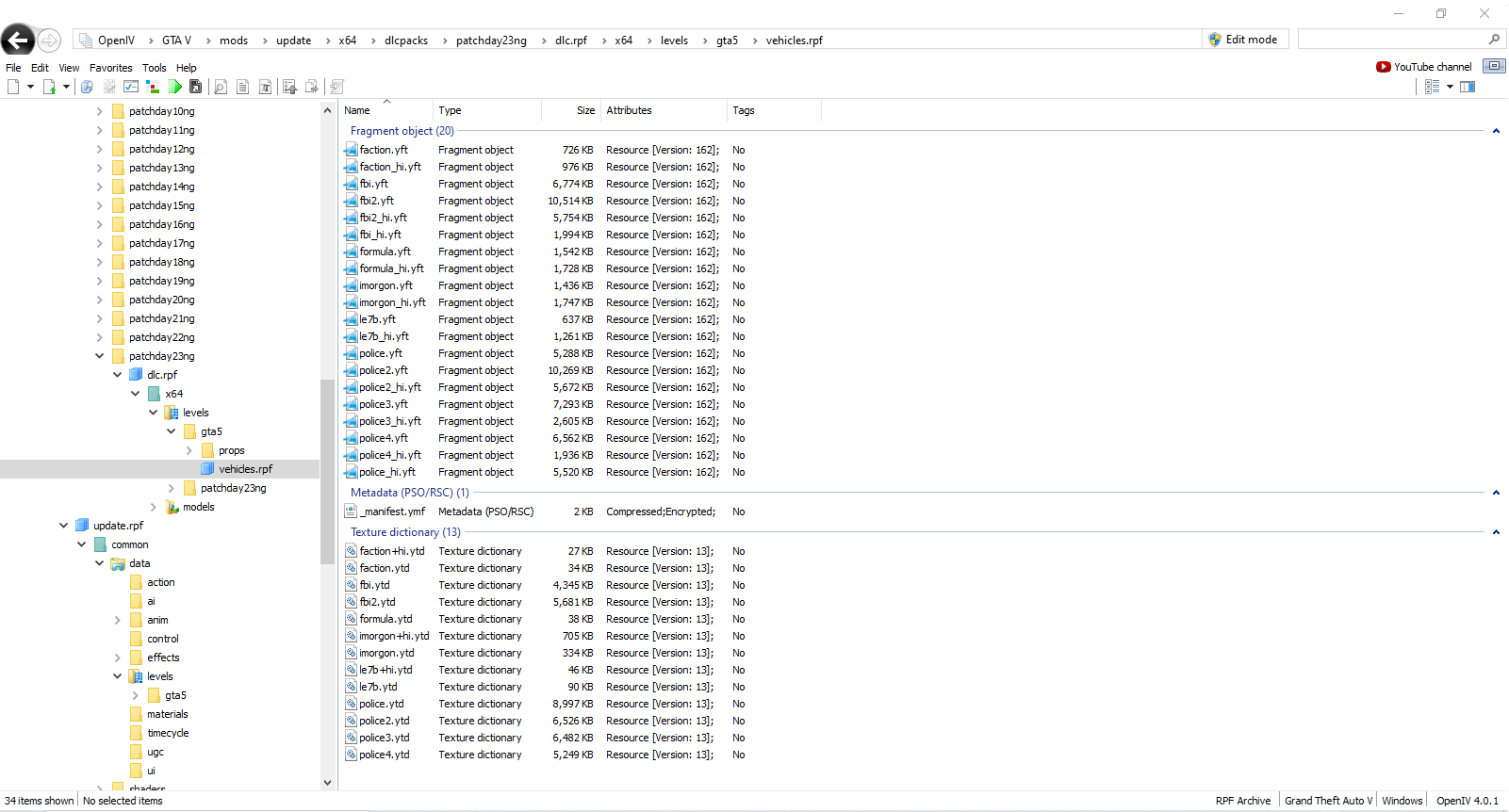Open the YouTube channel link
The image size is (1509, 812).
click(x=1424, y=67)
